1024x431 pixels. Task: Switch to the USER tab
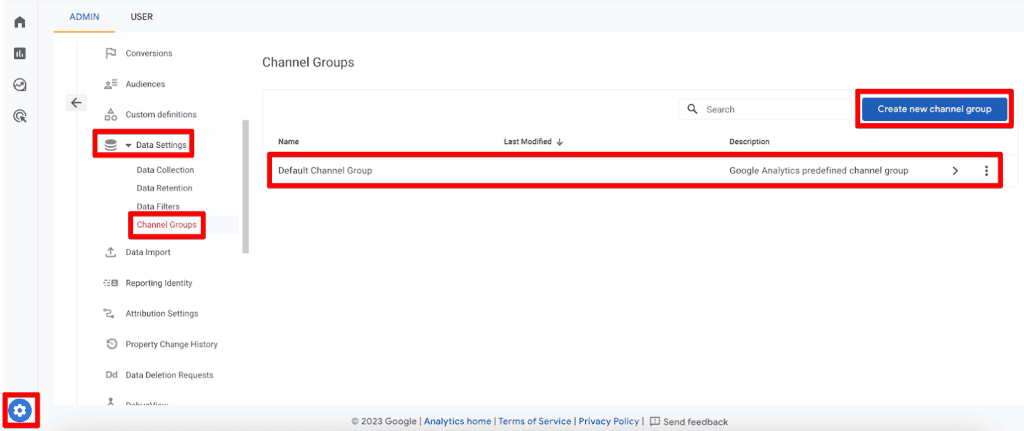point(141,17)
